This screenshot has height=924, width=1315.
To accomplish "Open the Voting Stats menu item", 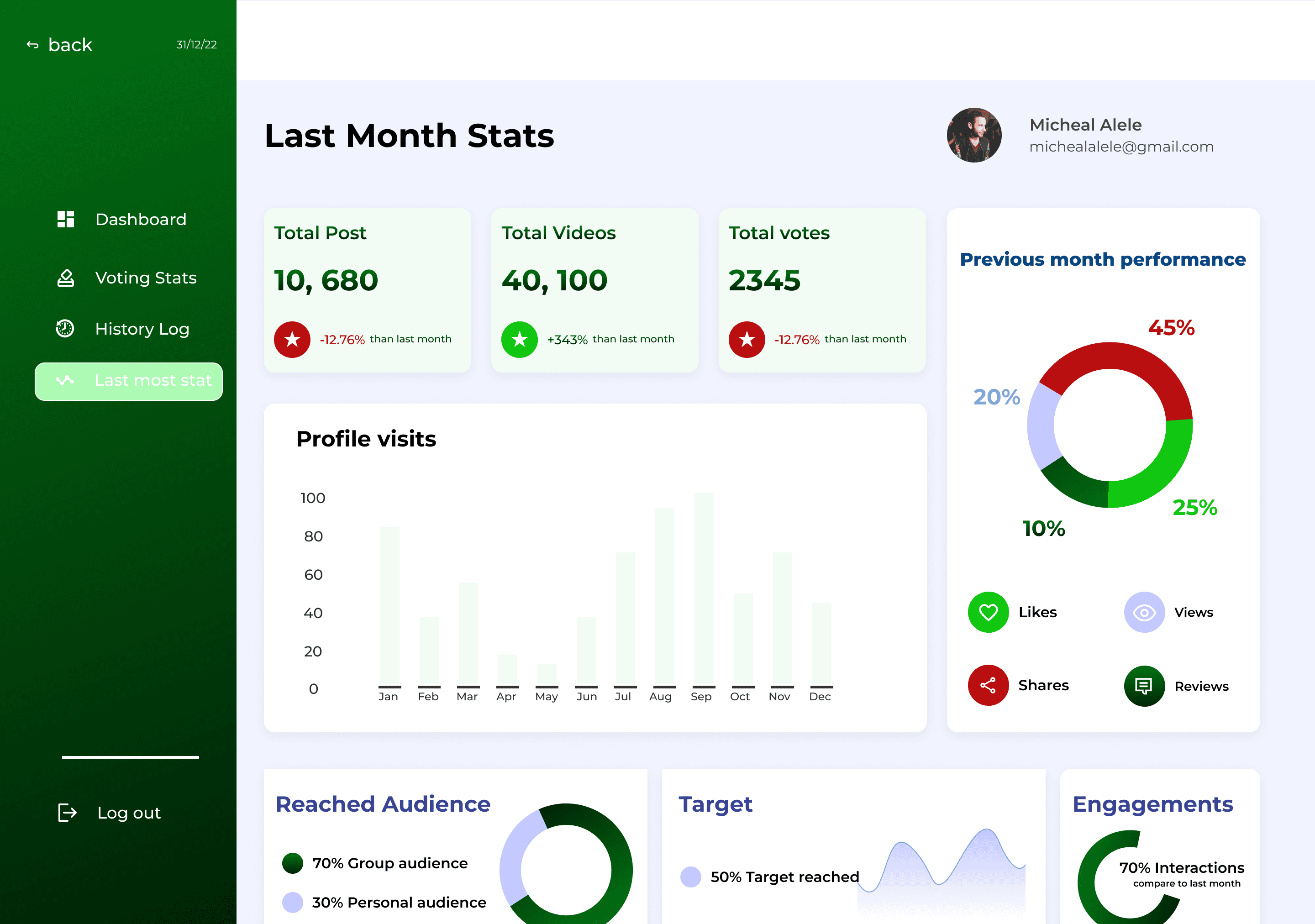I will point(146,278).
